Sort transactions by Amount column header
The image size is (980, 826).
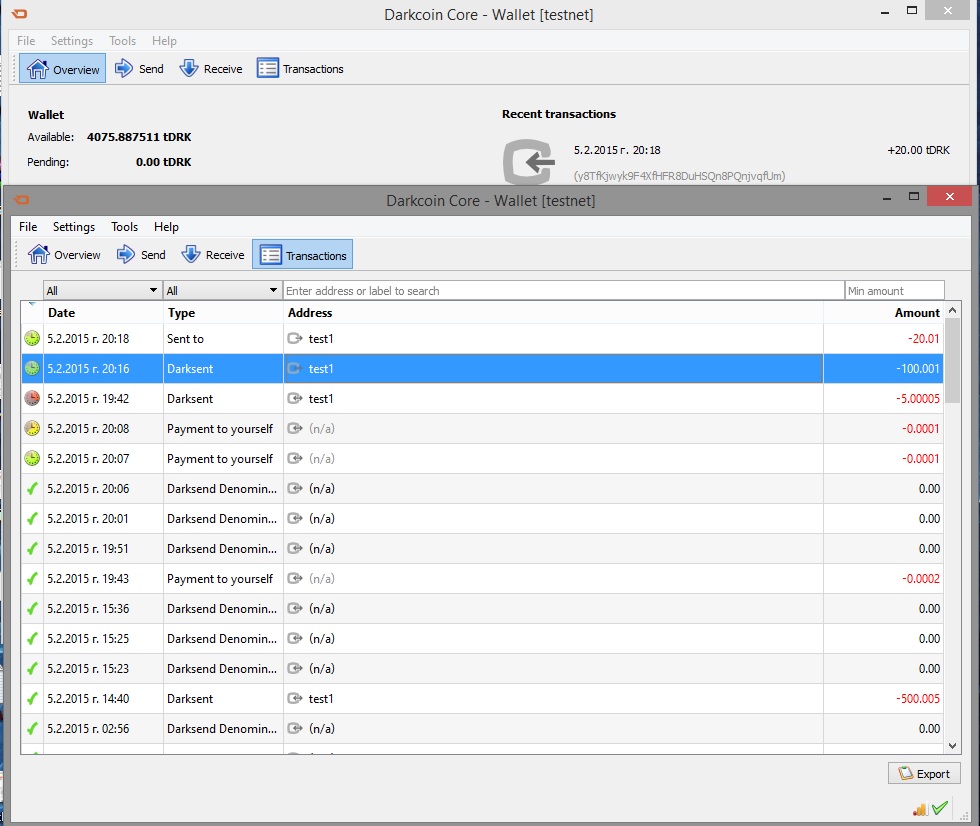point(883,312)
